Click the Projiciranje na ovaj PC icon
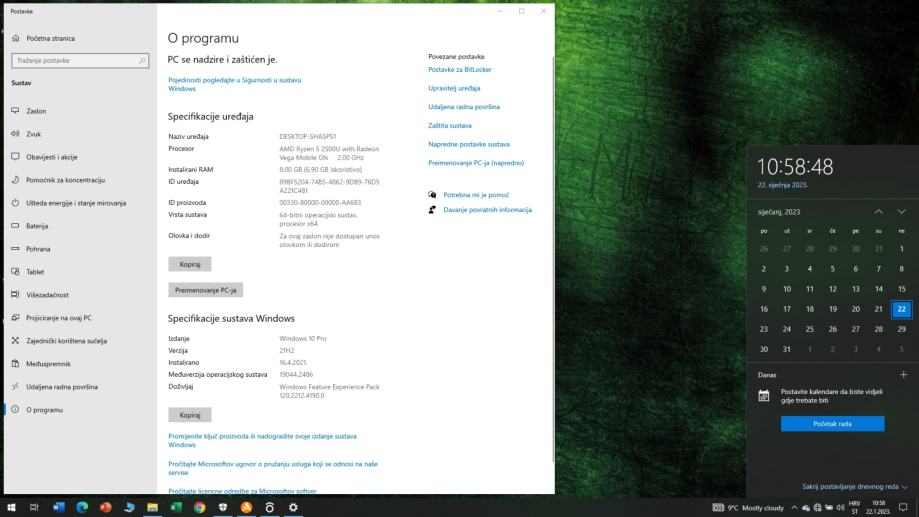This screenshot has height=517, width=919. (x=15, y=317)
